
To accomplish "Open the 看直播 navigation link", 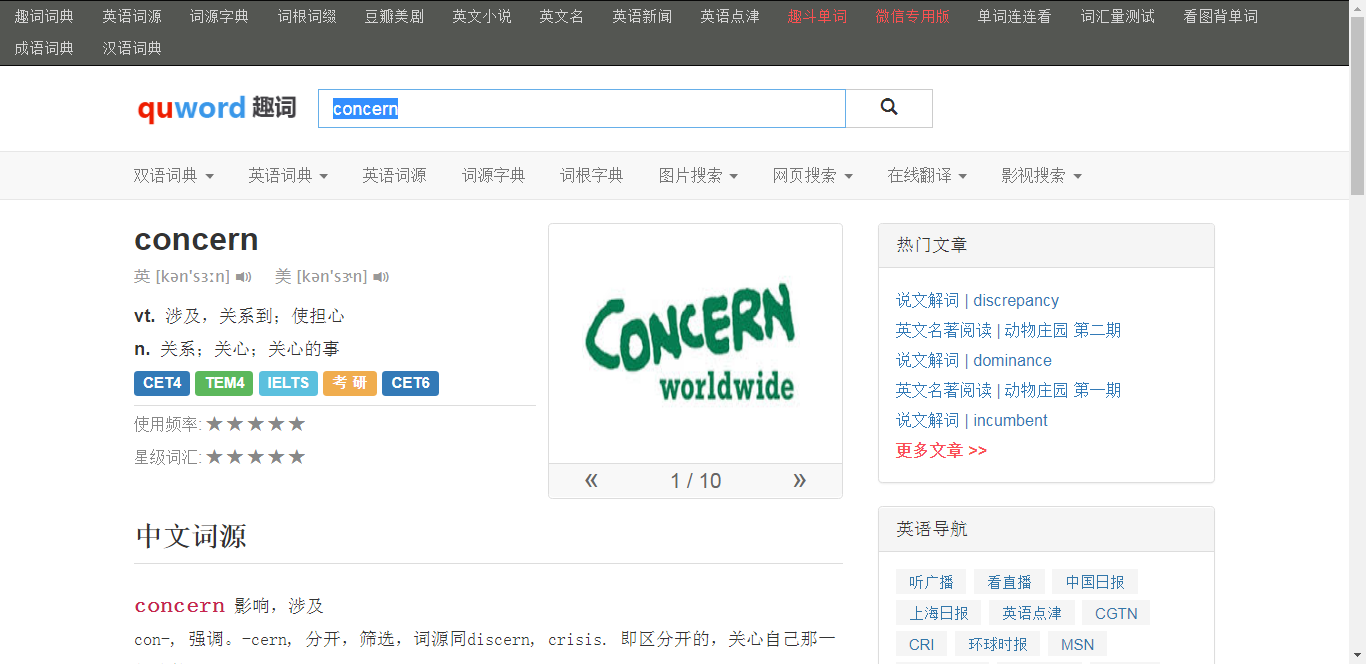I will pos(1009,582).
